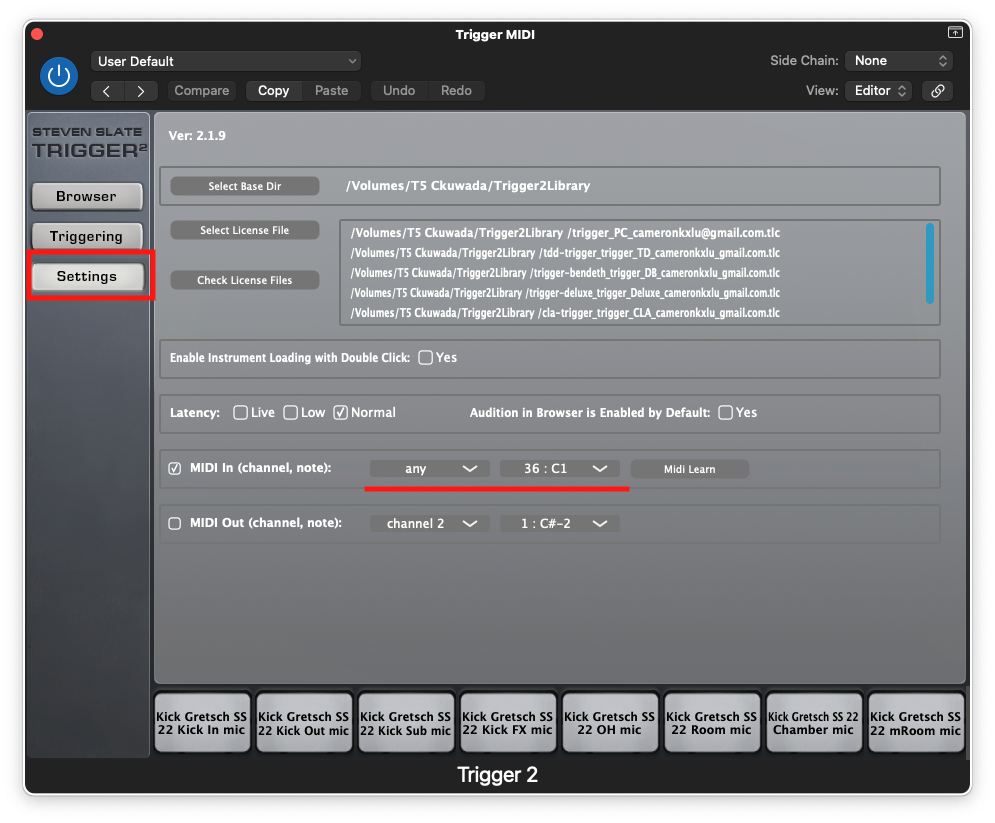Switch to the Browser panel
995x823 pixels.
coord(87,196)
